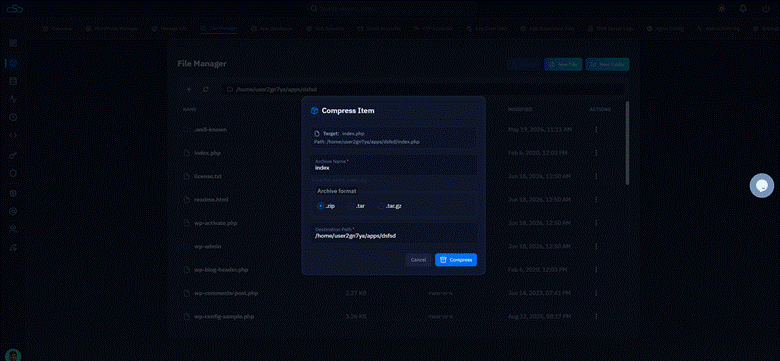Toggle light theme sun icon

(722, 8)
